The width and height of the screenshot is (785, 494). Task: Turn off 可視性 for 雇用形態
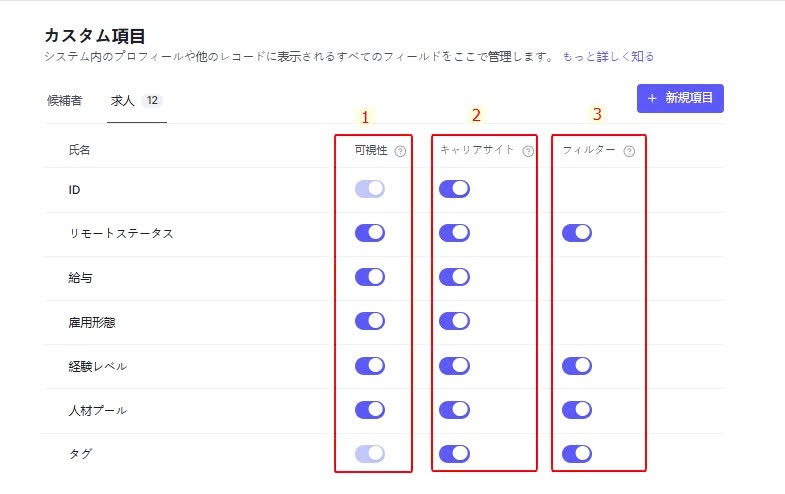pos(370,321)
